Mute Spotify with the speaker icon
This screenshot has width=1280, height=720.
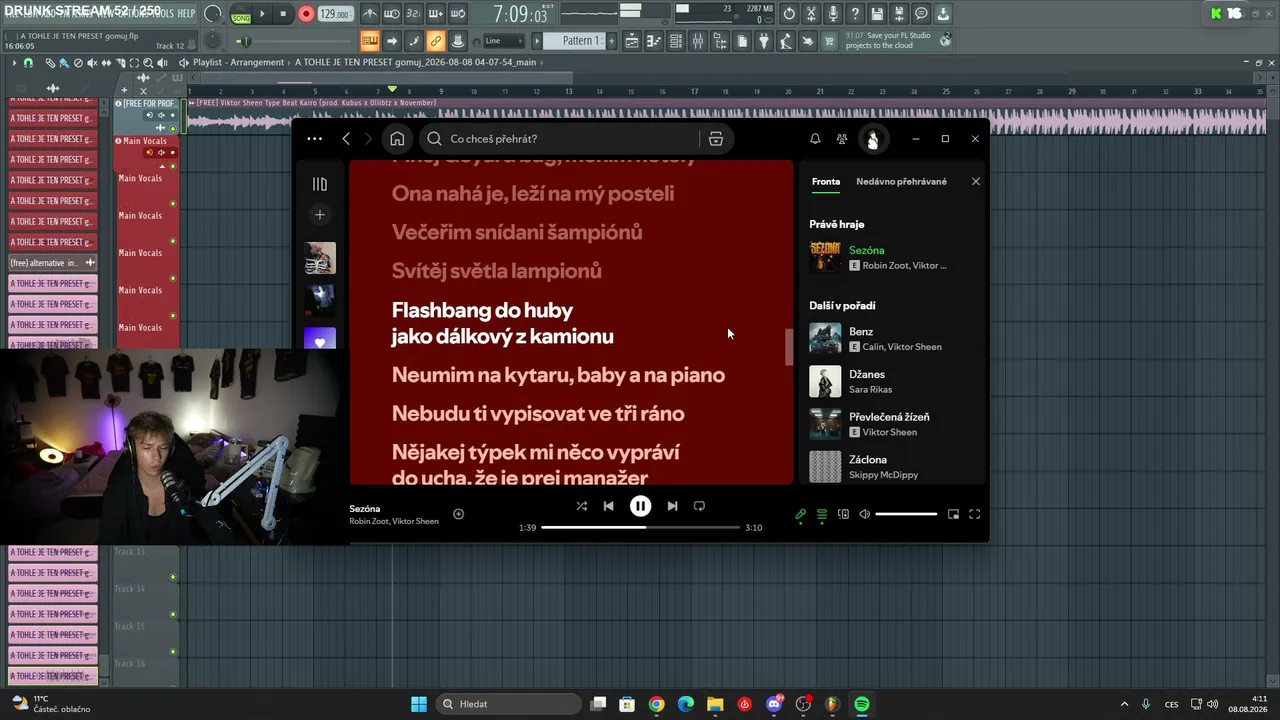865,514
